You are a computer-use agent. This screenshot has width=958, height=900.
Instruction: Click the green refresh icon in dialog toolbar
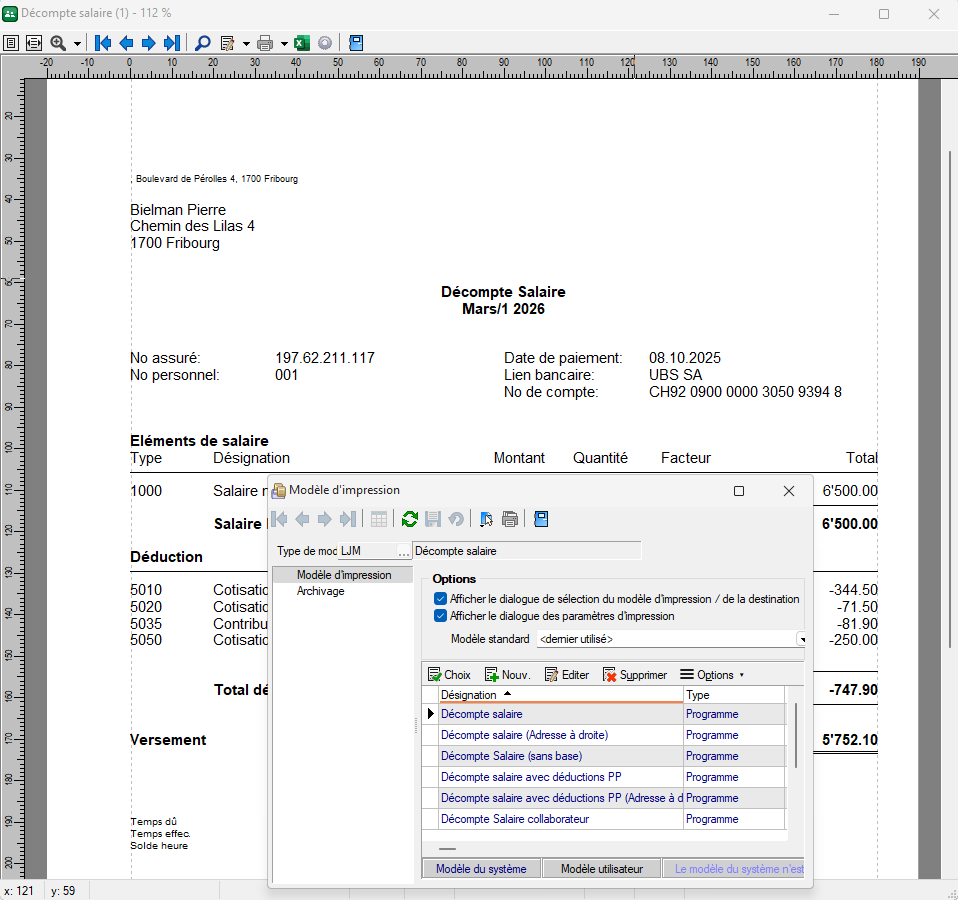tap(410, 519)
